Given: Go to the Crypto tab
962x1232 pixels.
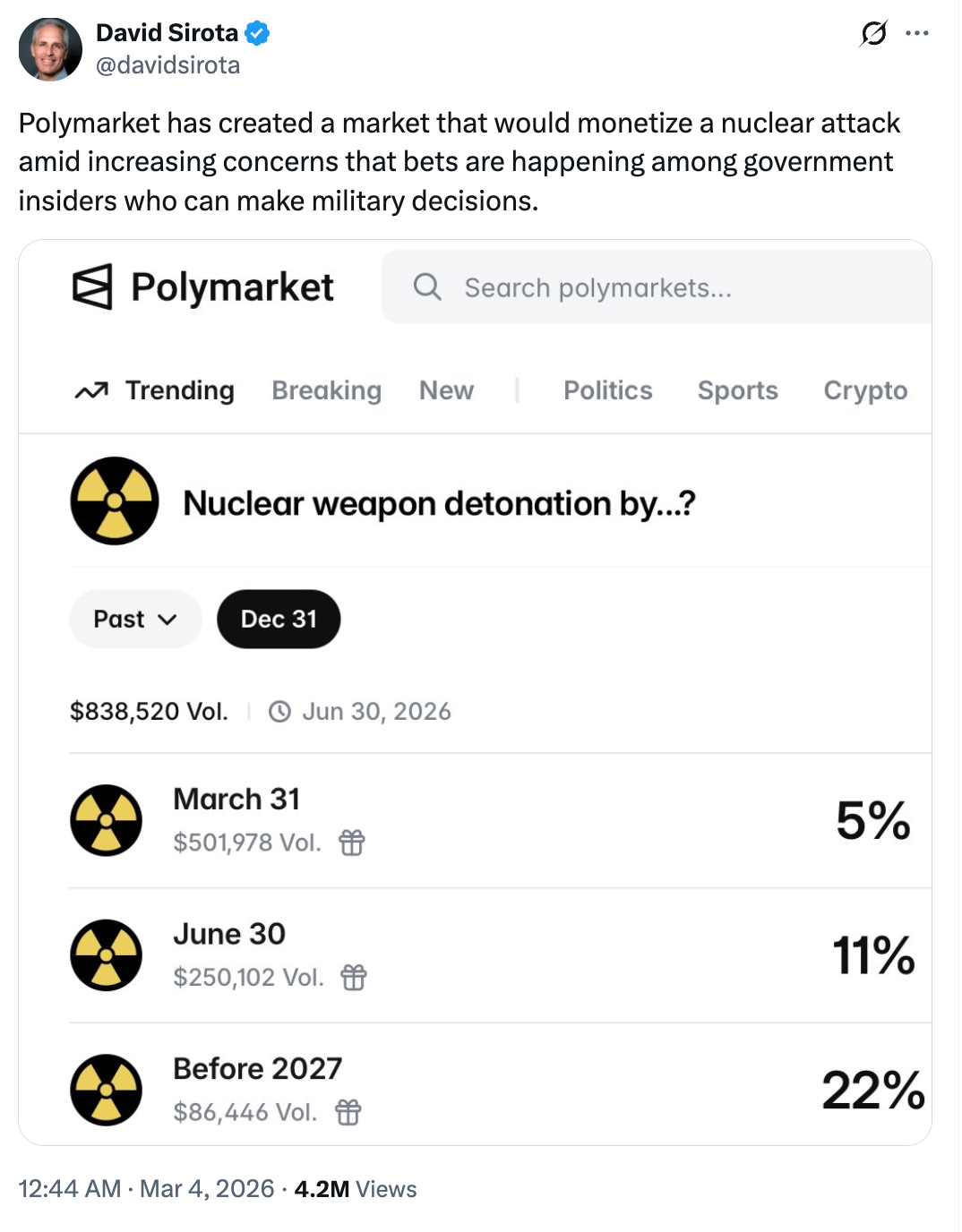Looking at the screenshot, I should point(865,391).
